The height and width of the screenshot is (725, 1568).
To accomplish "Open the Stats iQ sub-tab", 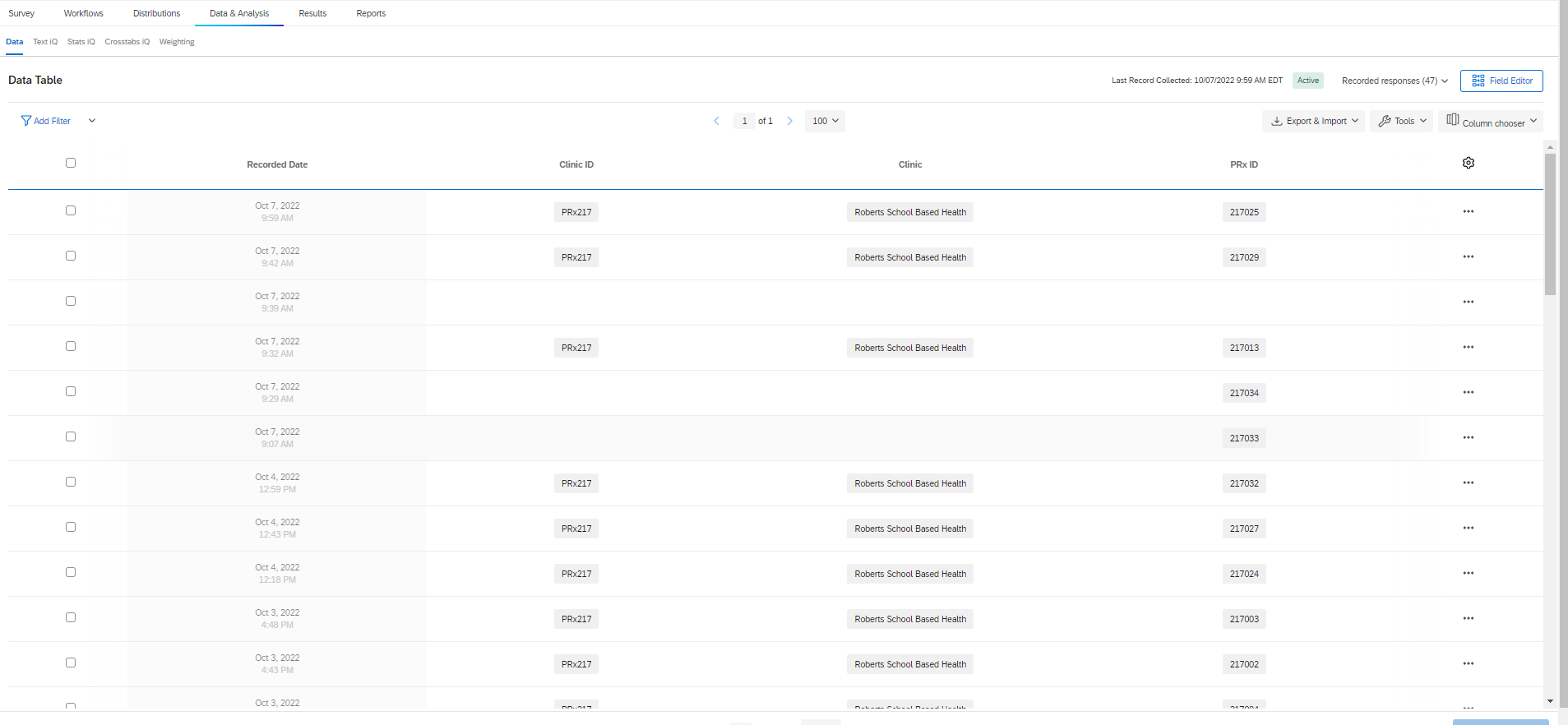I will 81,42.
